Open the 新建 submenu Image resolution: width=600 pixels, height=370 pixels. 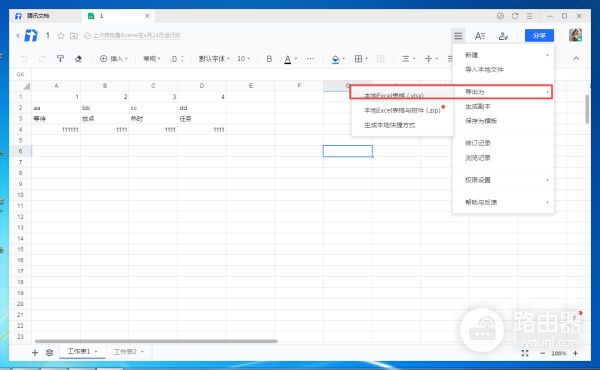tap(503, 55)
